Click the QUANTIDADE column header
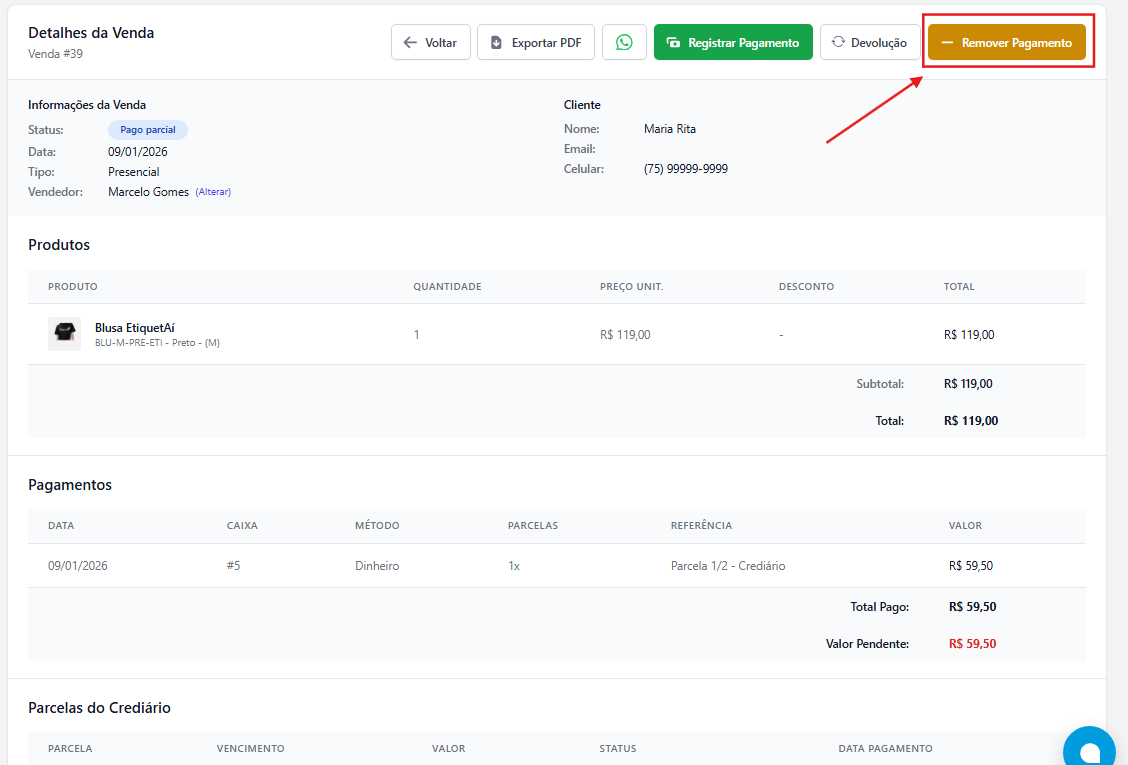The image size is (1128, 765). 447,287
